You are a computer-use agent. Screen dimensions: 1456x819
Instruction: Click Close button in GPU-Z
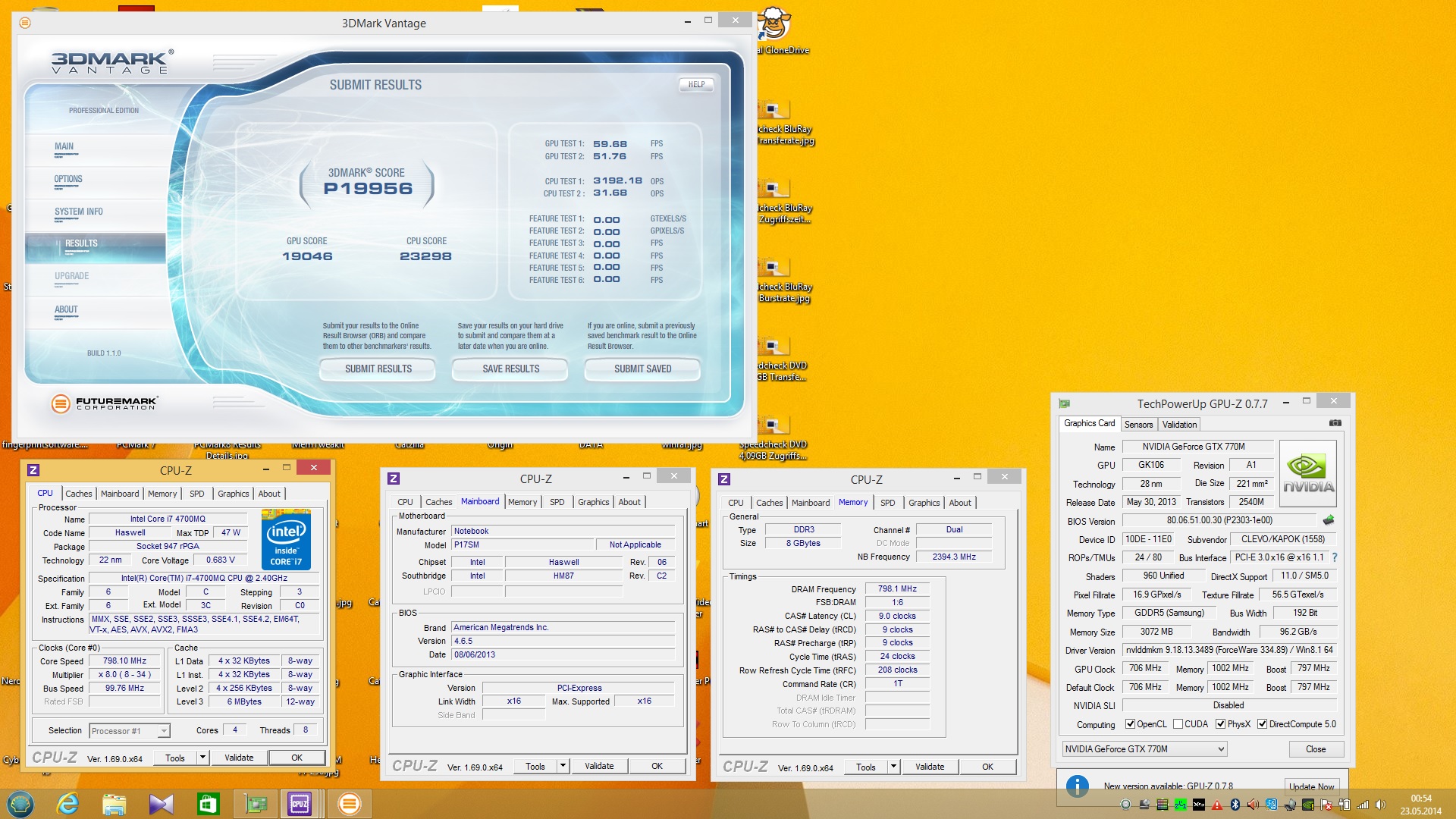[1316, 749]
